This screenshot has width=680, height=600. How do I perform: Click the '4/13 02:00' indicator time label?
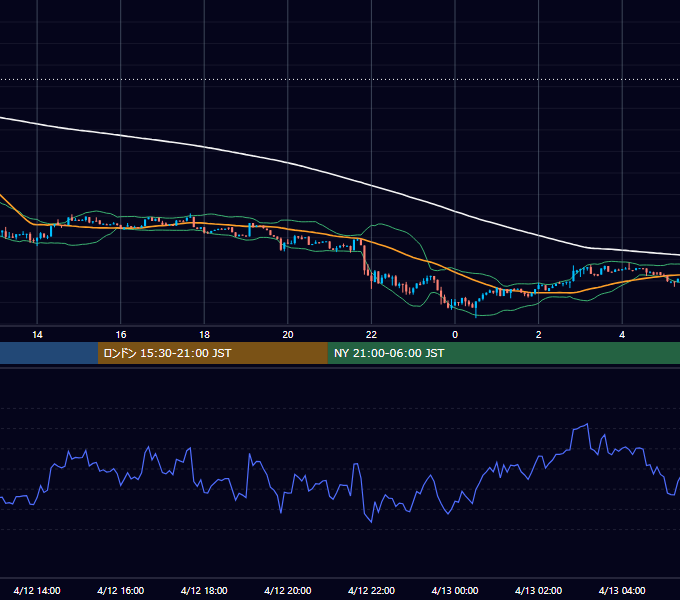click(x=539, y=590)
